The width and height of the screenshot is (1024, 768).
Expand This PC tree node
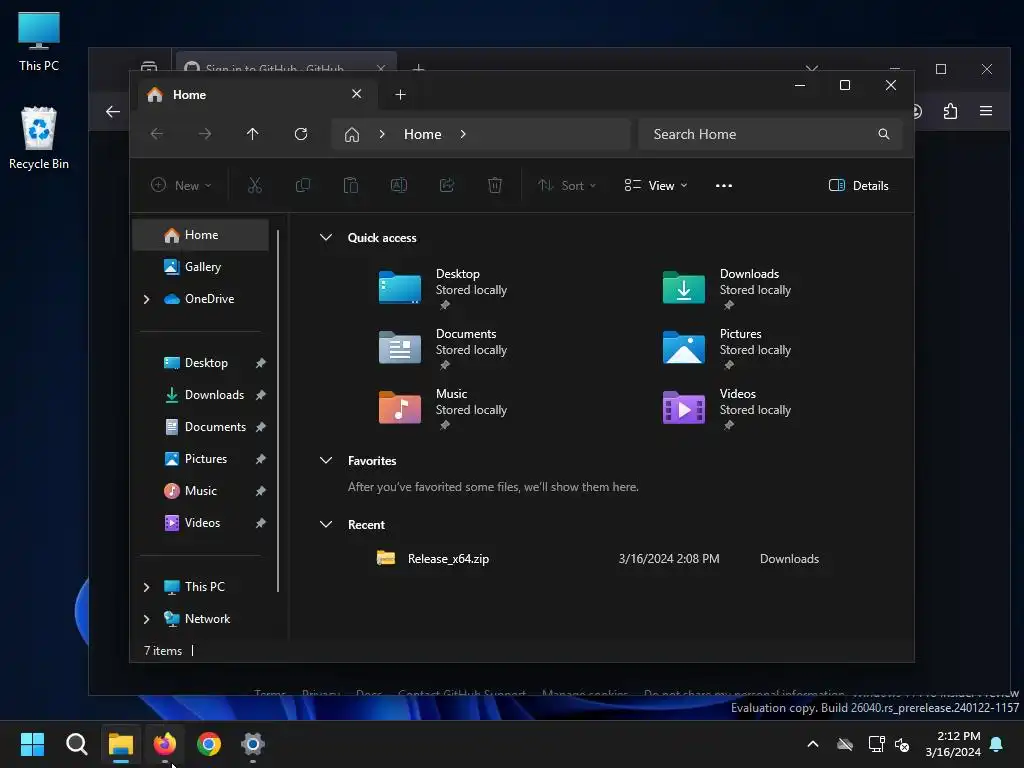146,587
